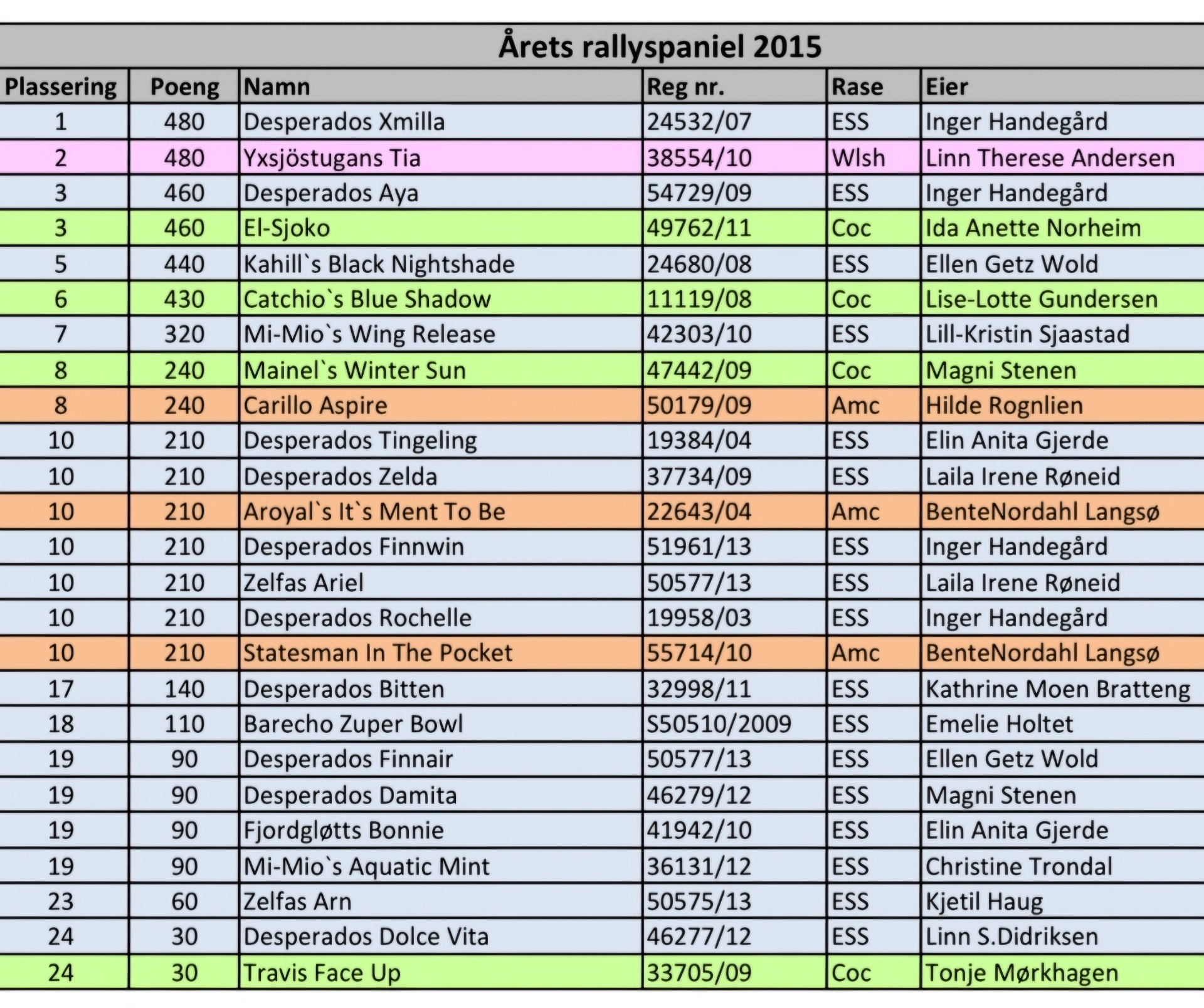Screen dimensions: 1204x1008
Task: Click the Wlsh breed cell
Action: click(x=873, y=157)
